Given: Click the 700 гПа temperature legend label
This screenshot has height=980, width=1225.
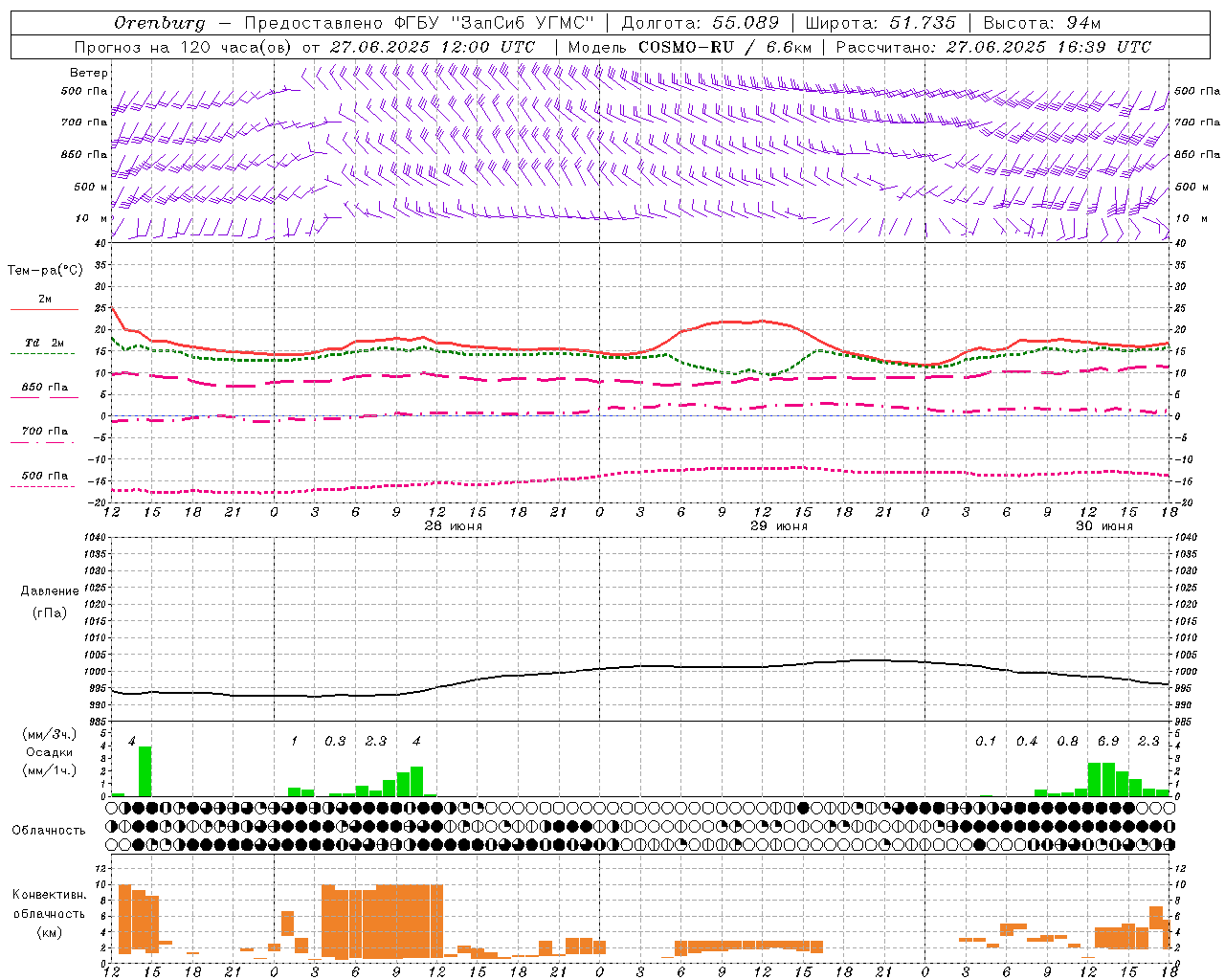Looking at the screenshot, I should [x=45, y=431].
